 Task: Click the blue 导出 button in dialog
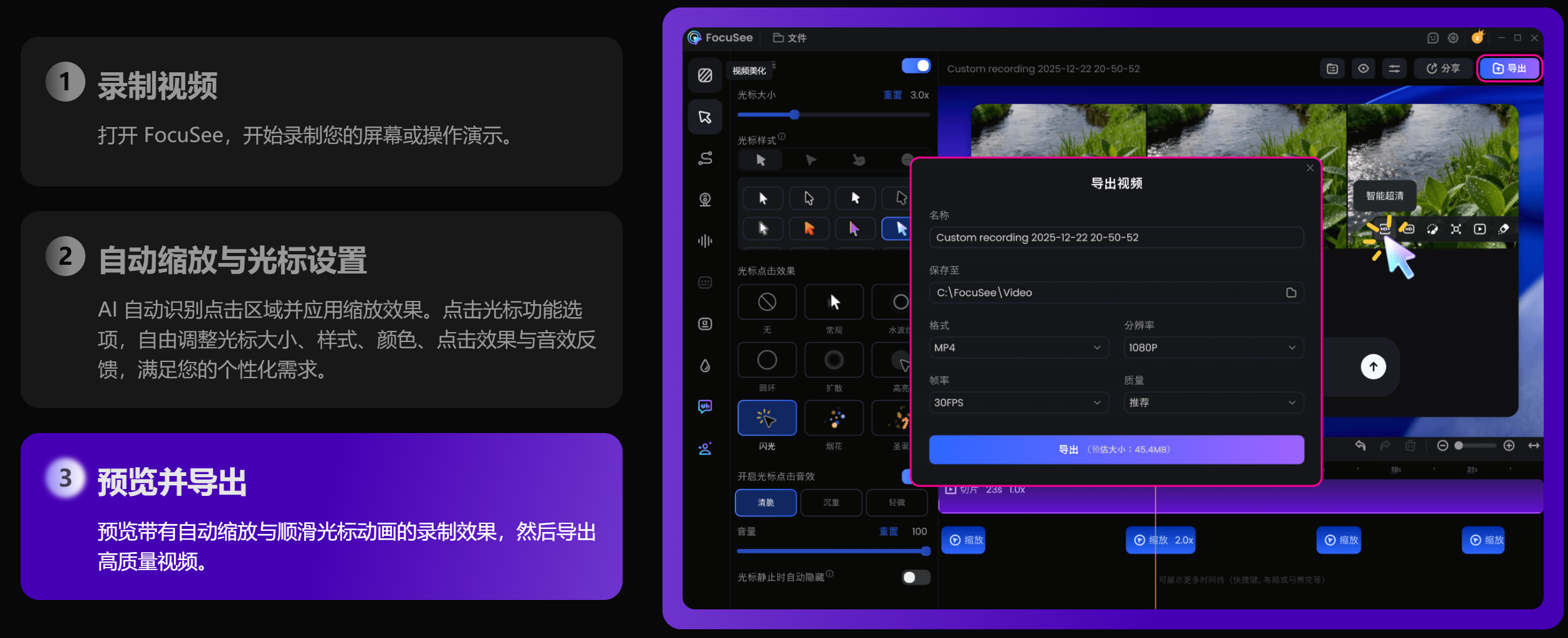pos(1116,450)
